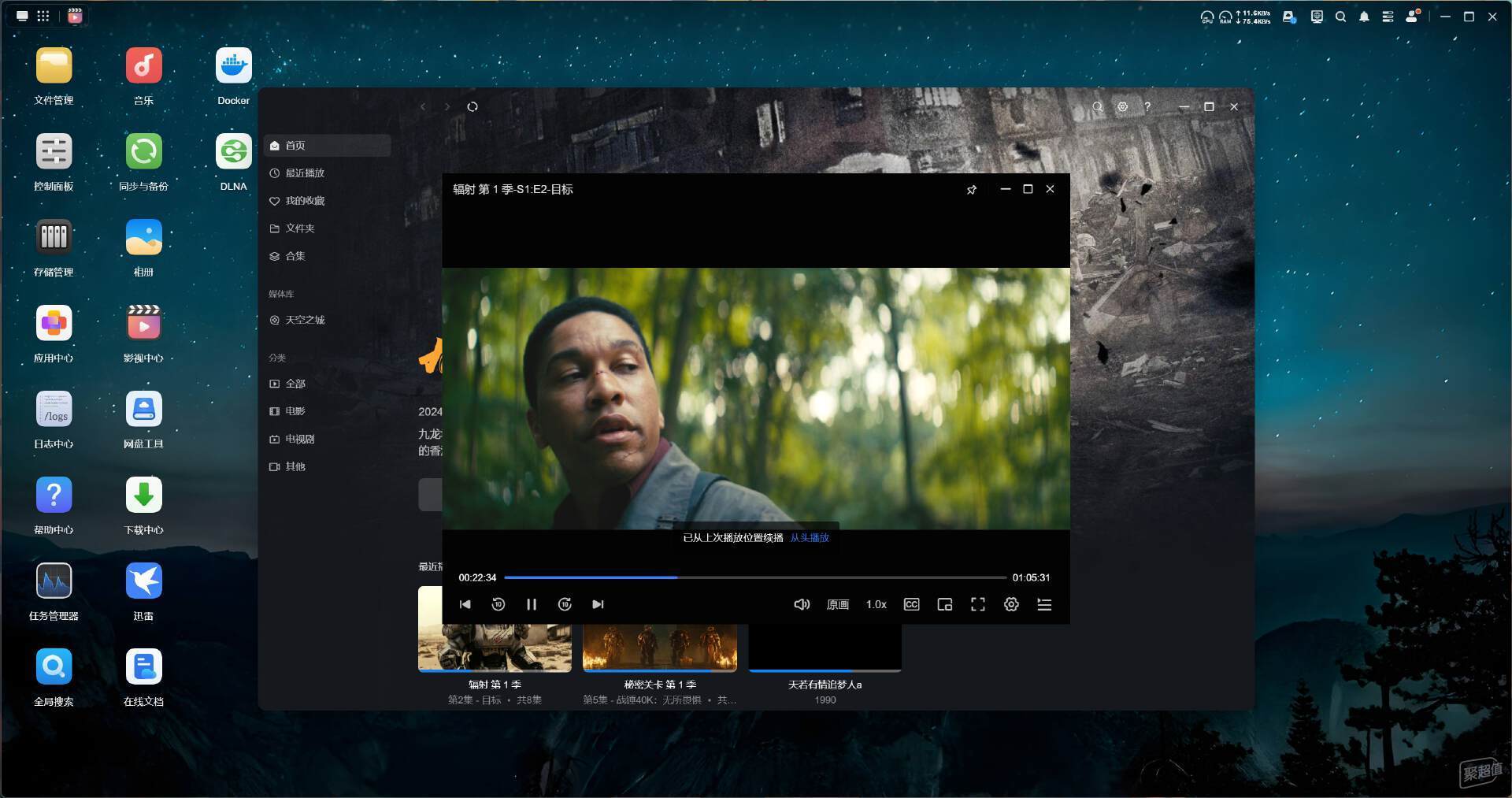Screen dimensions: 1512x798
Task: Mute the player volume
Action: tap(802, 604)
